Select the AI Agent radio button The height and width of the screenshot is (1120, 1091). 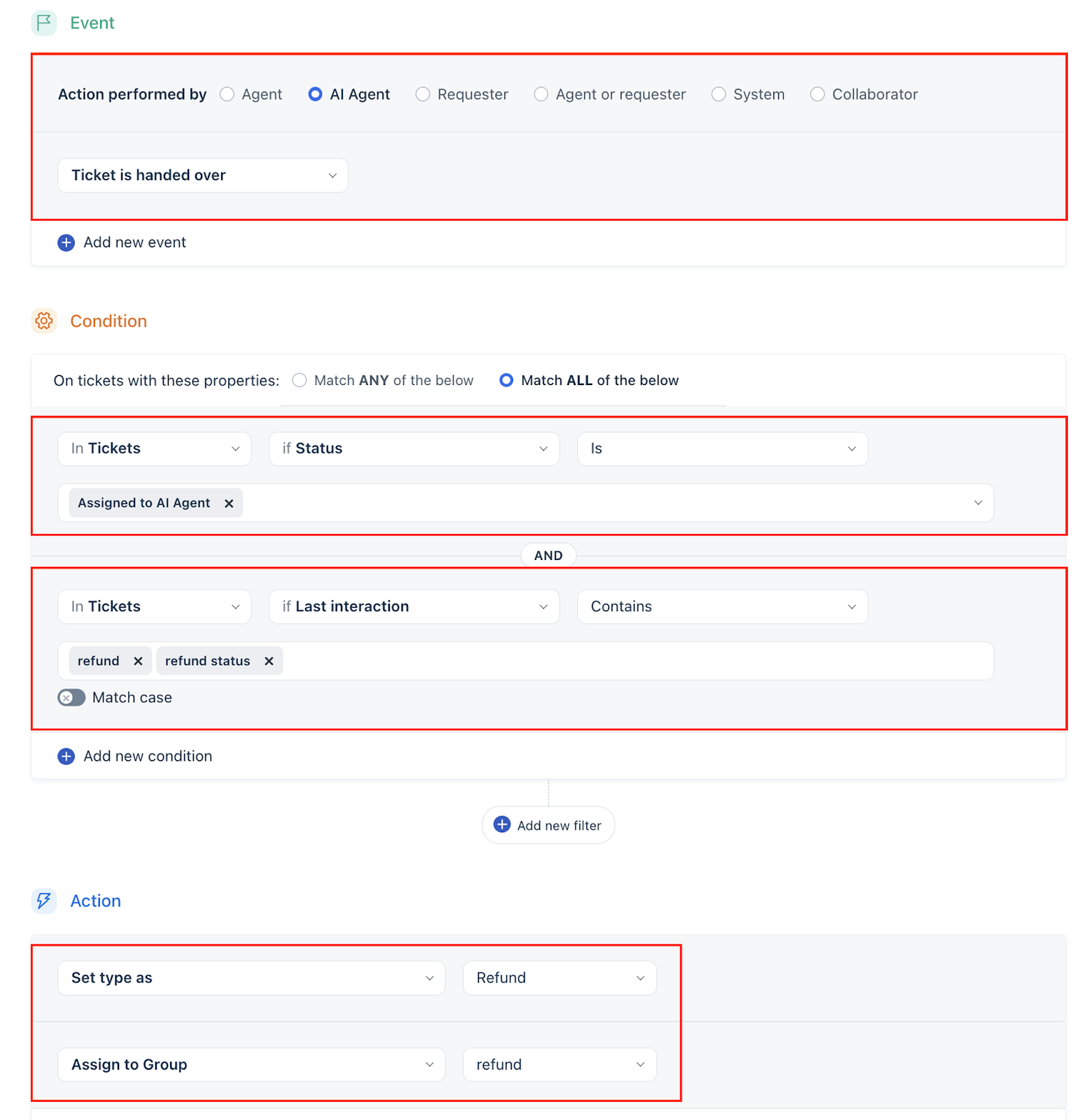pyautogui.click(x=316, y=94)
